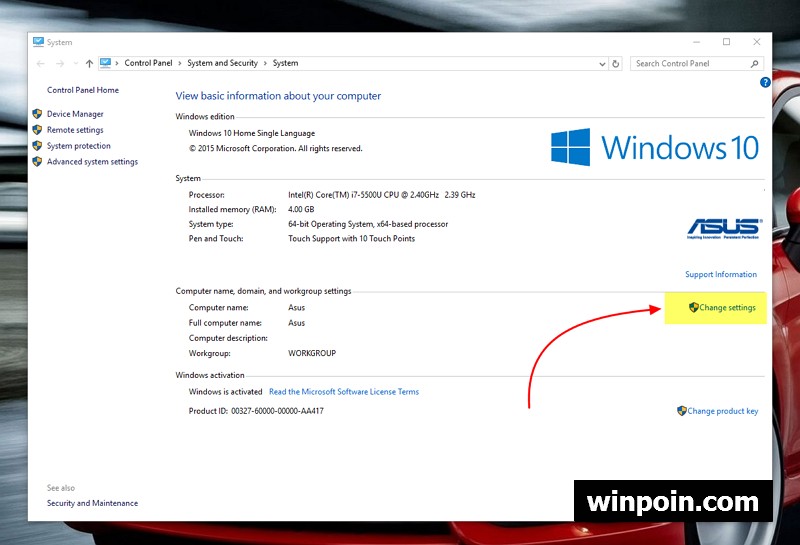Click Change settings for computer name

click(x=728, y=307)
